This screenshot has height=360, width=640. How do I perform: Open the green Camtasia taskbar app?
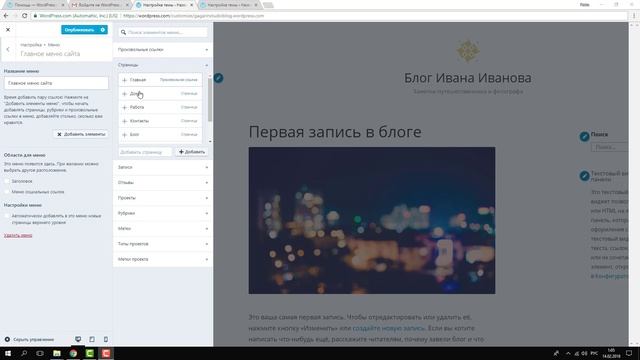click(89, 353)
